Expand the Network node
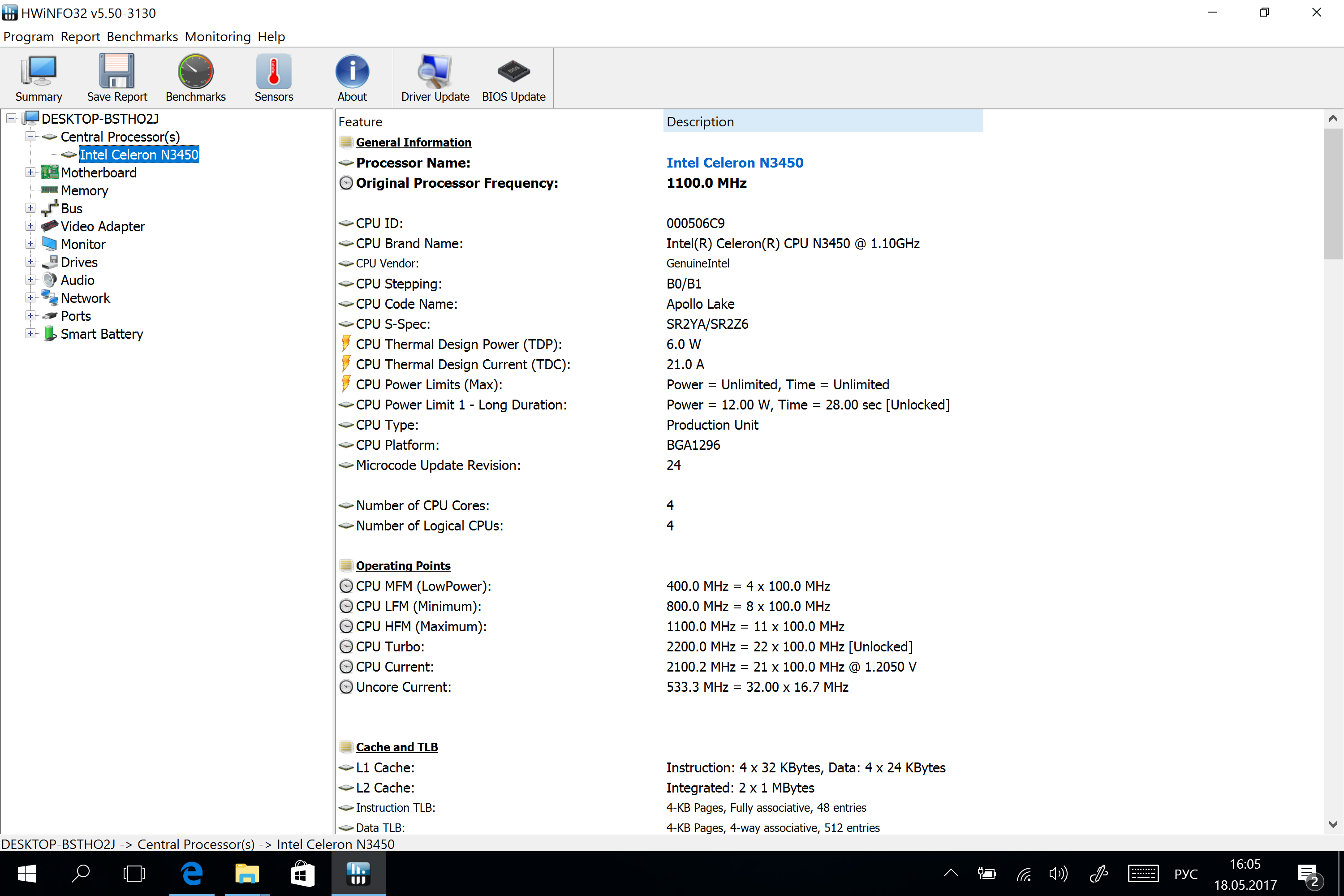Image resolution: width=1344 pixels, height=896 pixels. pos(30,298)
